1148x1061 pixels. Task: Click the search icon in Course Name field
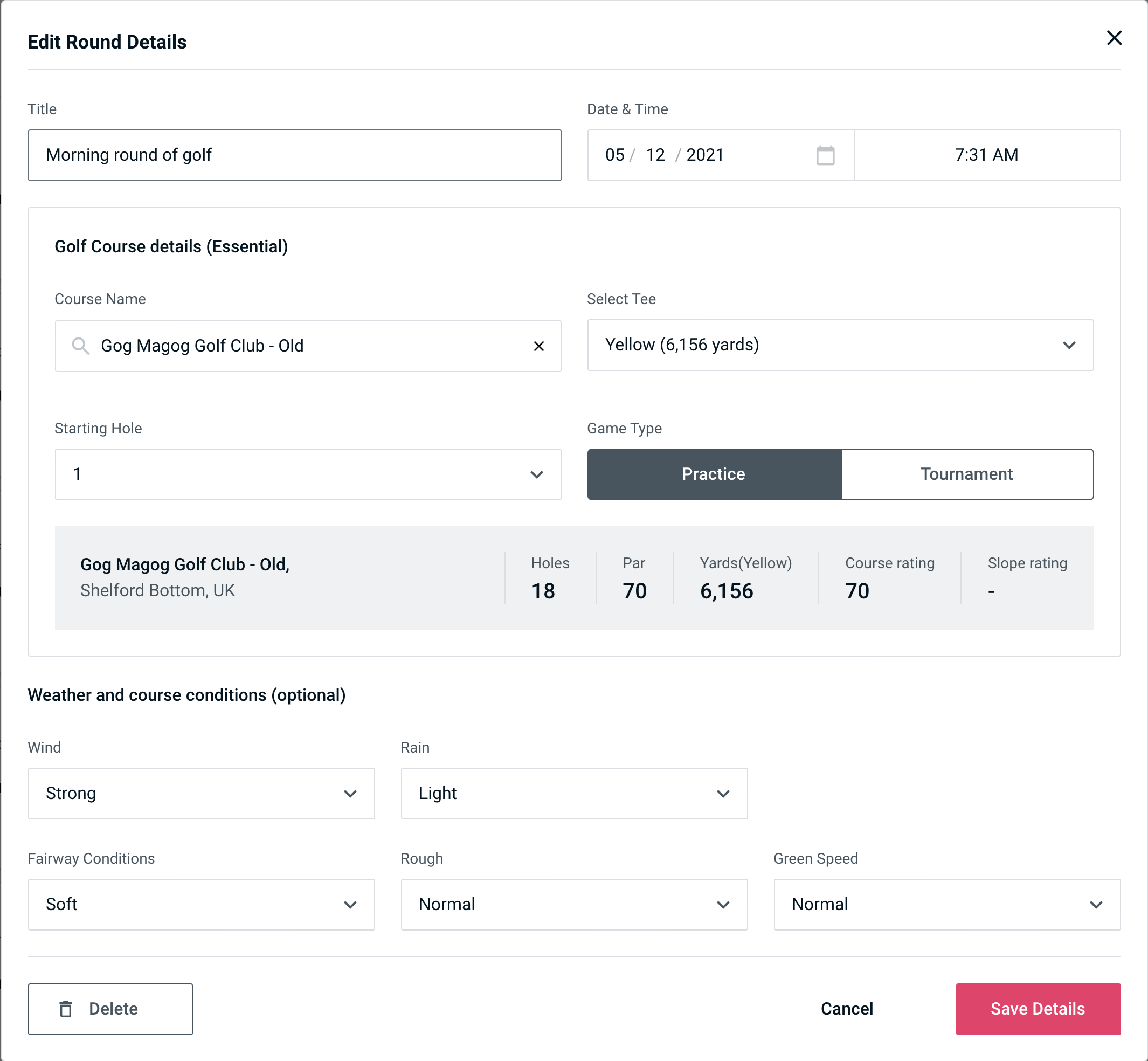80,346
